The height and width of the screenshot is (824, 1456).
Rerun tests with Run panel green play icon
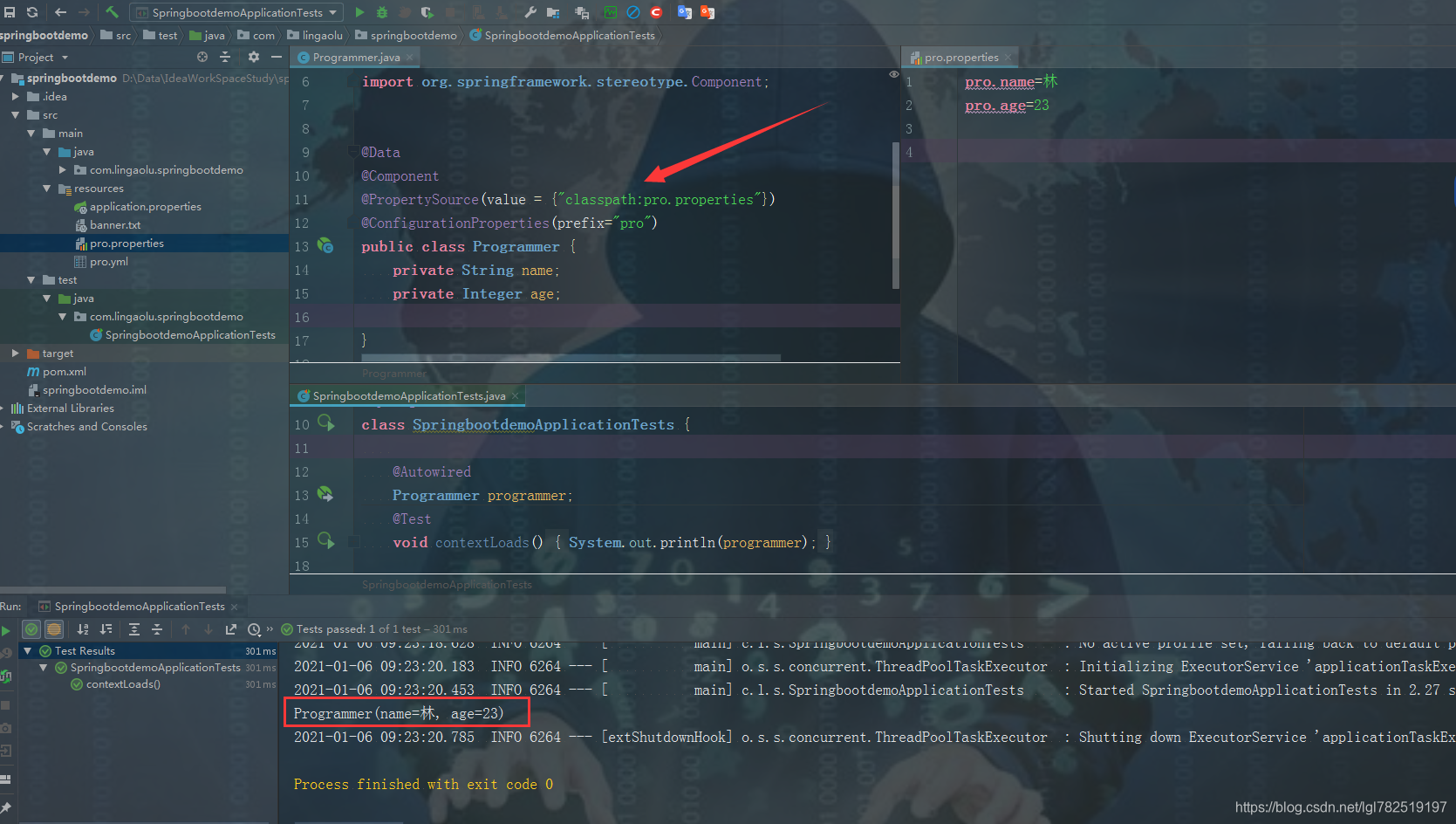[x=6, y=629]
